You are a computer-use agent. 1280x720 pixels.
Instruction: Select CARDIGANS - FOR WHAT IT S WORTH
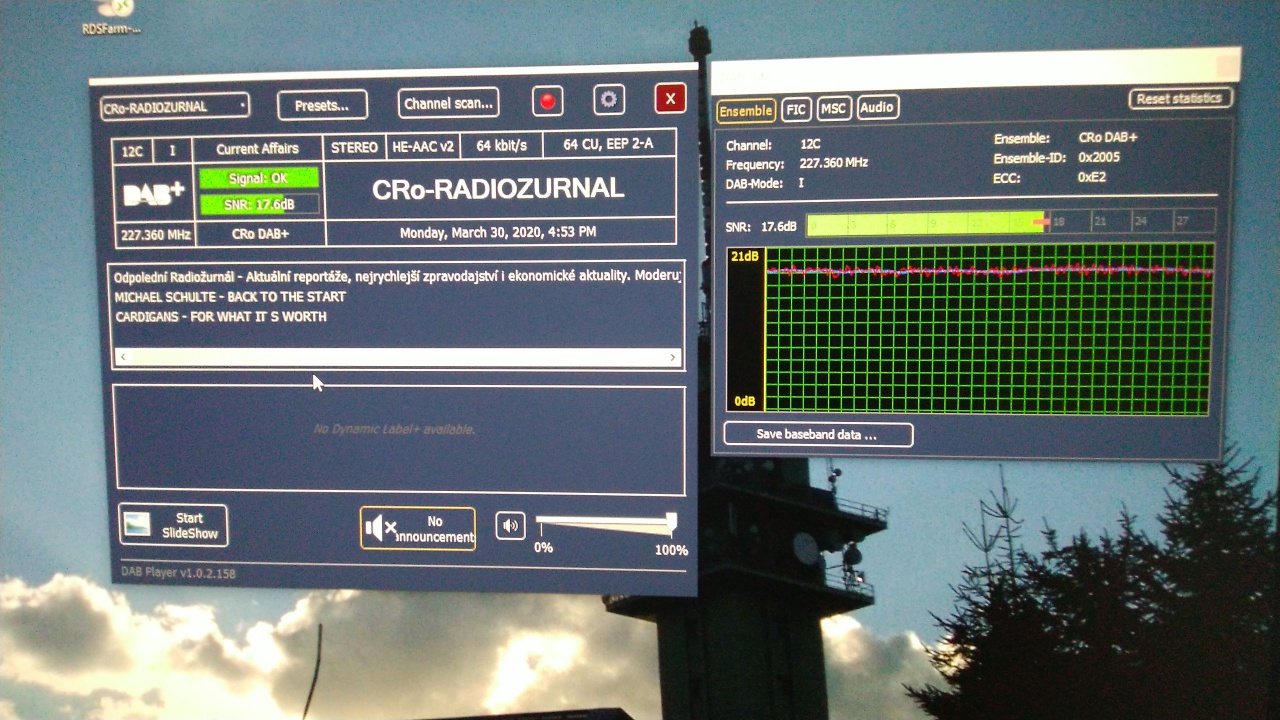pyautogui.click(x=221, y=317)
